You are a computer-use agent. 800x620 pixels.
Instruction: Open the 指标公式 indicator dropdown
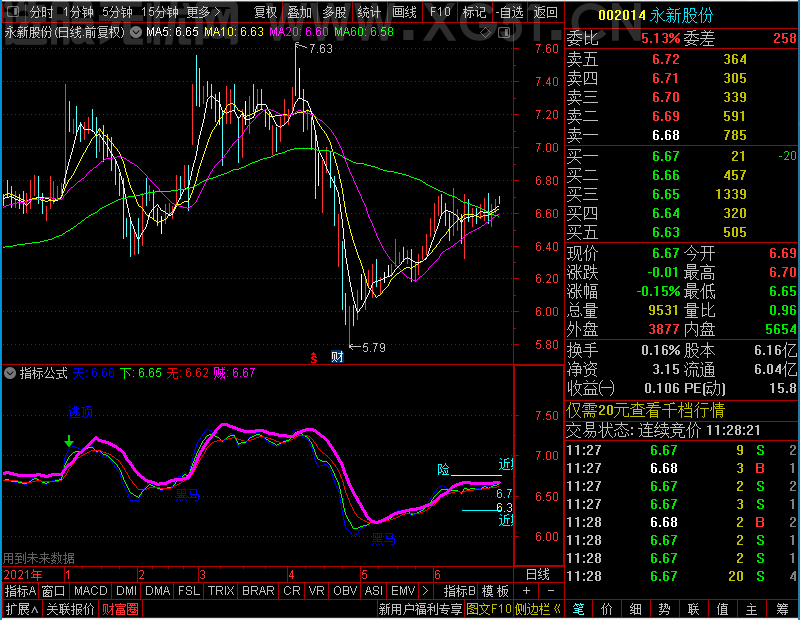coord(10,373)
